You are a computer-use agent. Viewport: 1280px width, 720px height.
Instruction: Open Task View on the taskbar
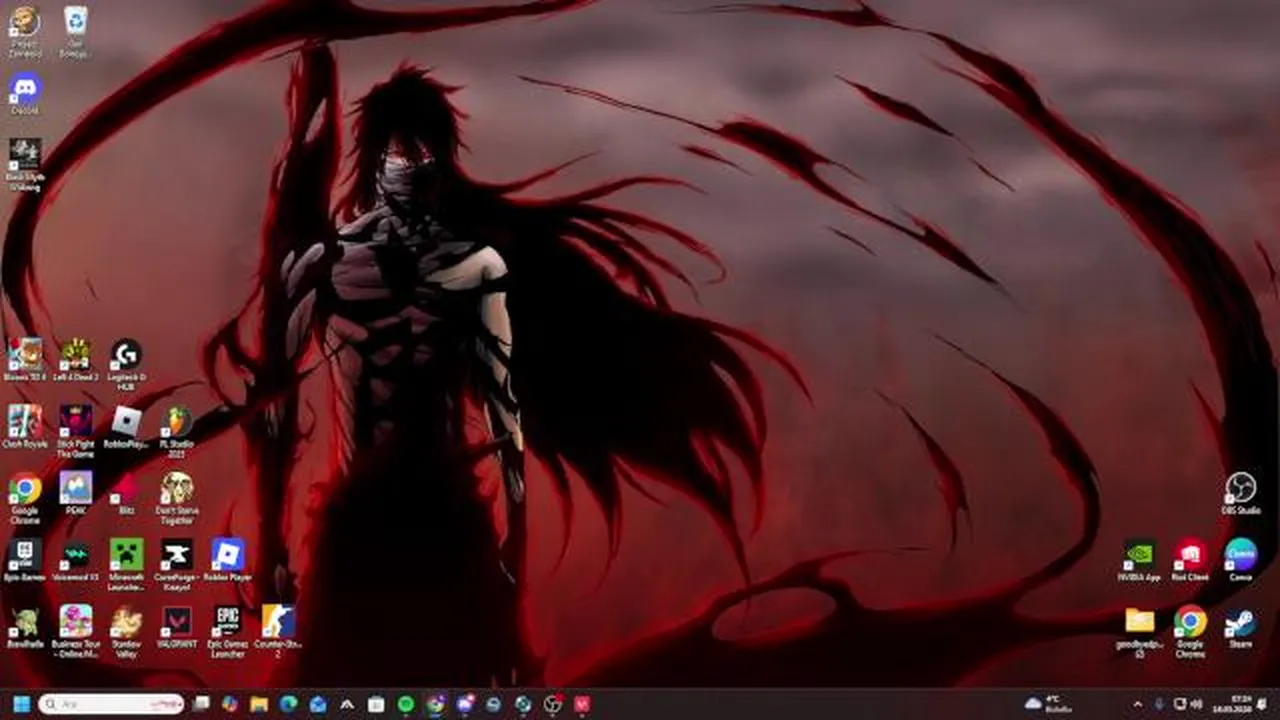pos(201,704)
